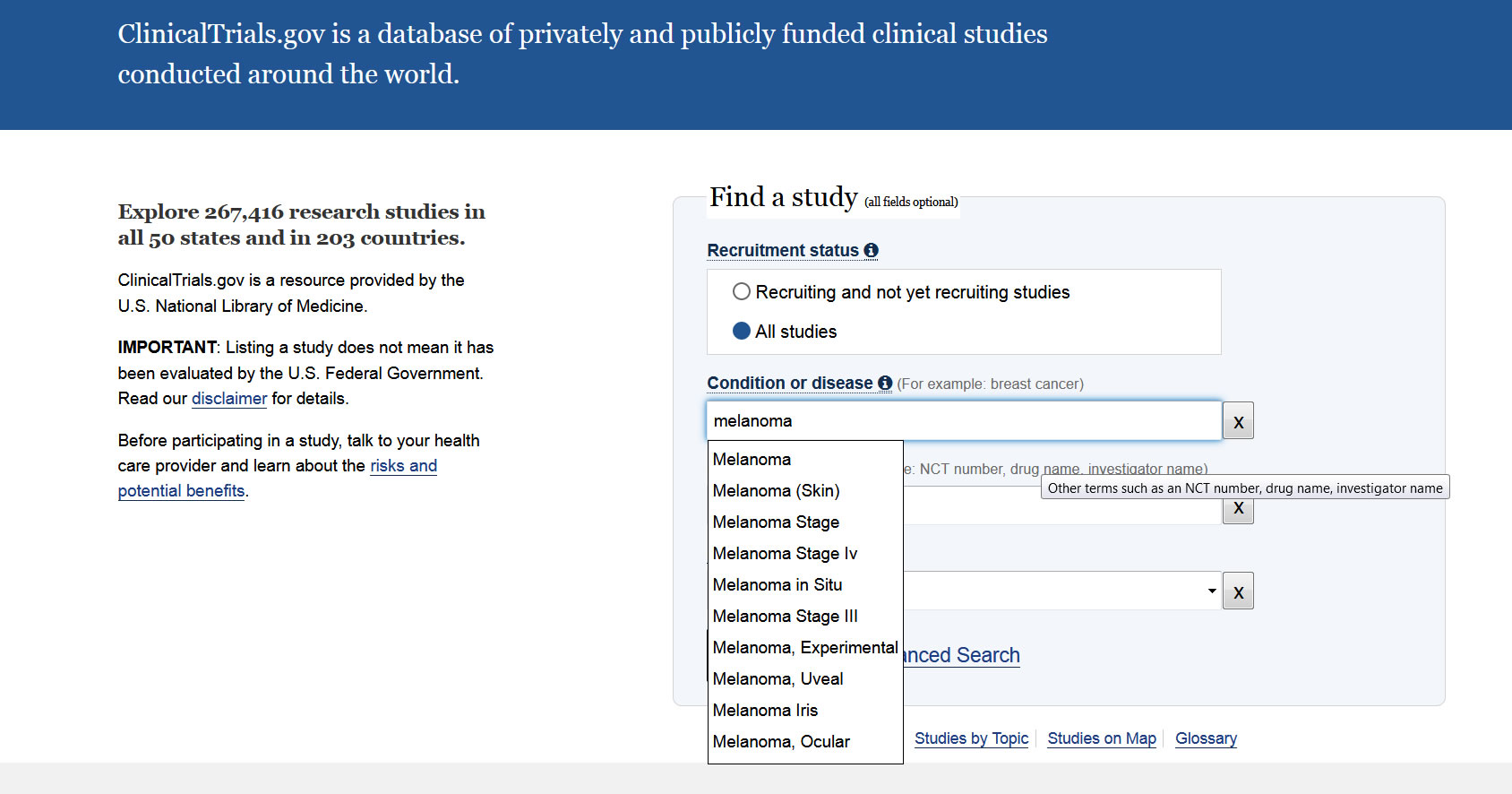This screenshot has height=794, width=1512.
Task: Open the Advanced Search link
Action: pos(962,656)
